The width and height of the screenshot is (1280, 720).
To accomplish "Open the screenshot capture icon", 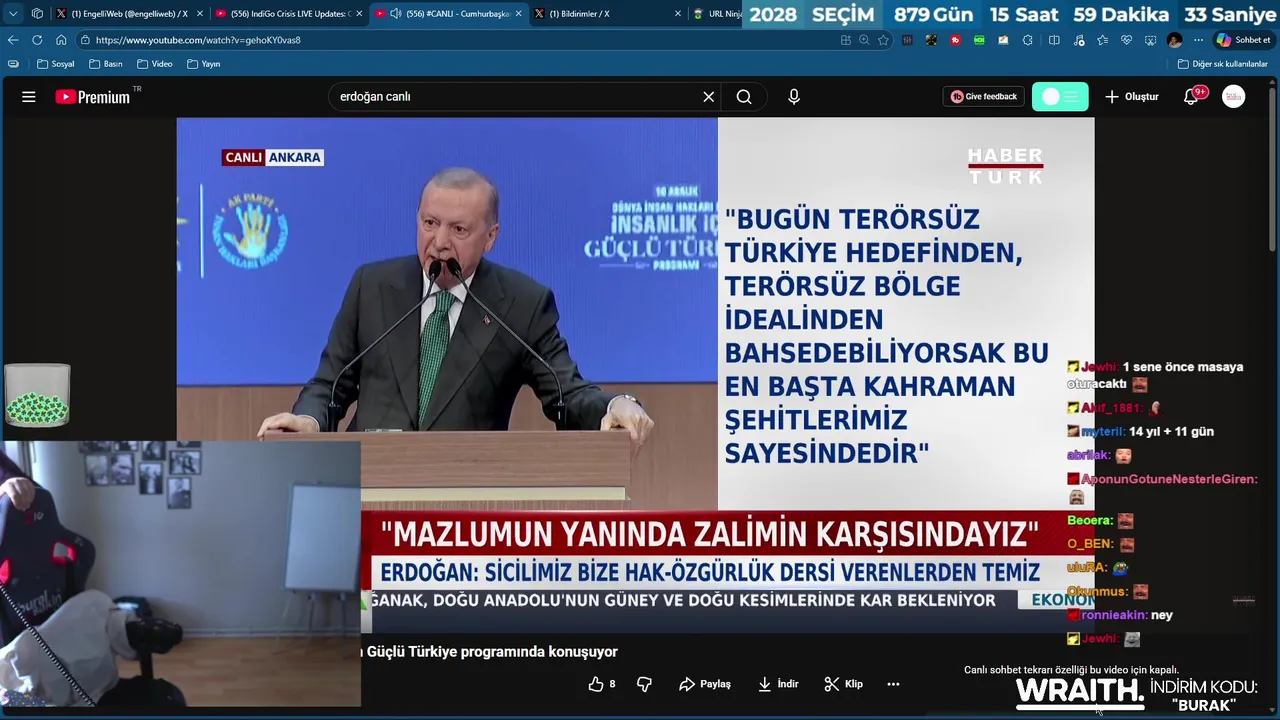I will pos(1150,40).
